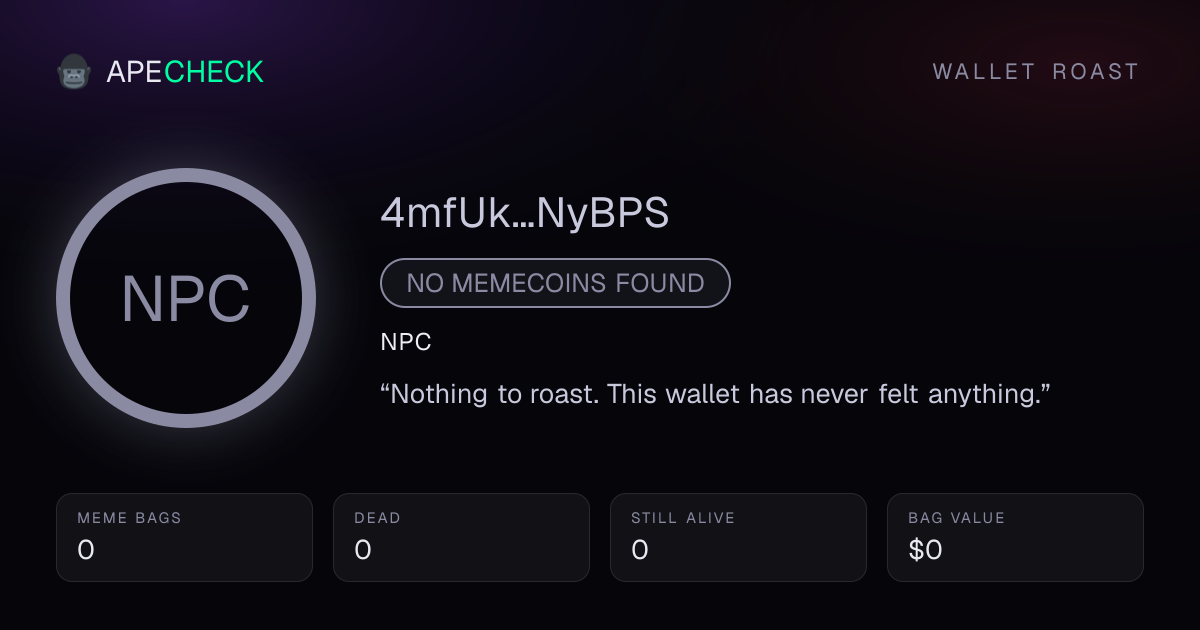Click the NO MEMECOINS FOUND badge
1200x630 pixels.
click(x=555, y=283)
